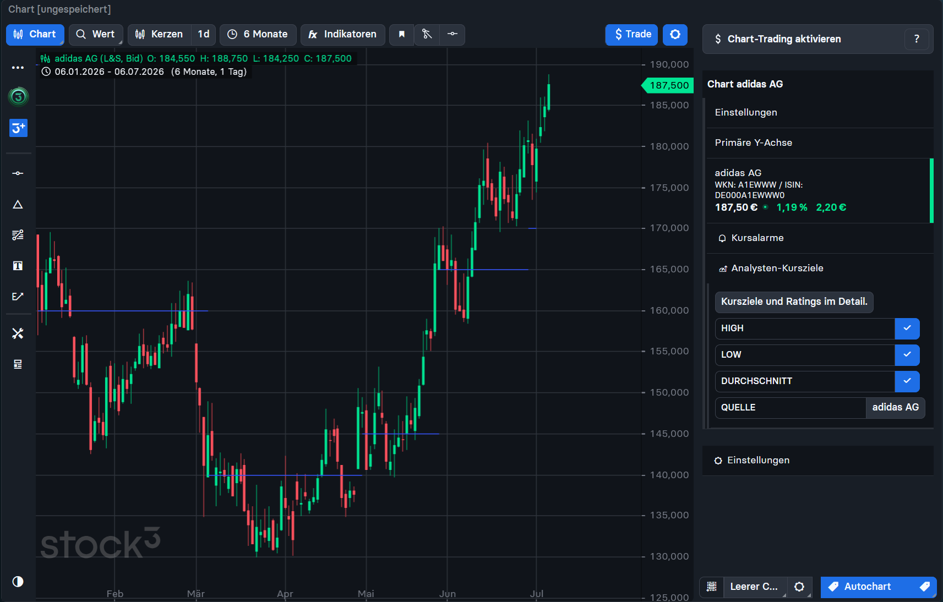Click the tag icon at right of Autochart

[924, 587]
